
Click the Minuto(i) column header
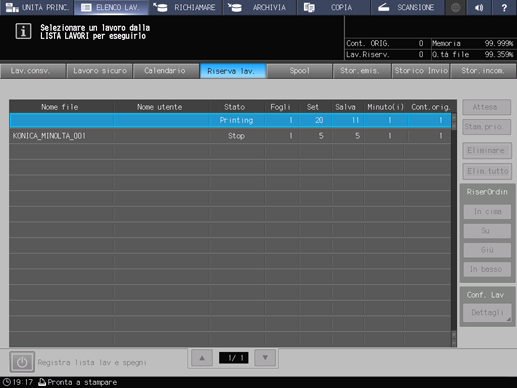click(x=385, y=107)
